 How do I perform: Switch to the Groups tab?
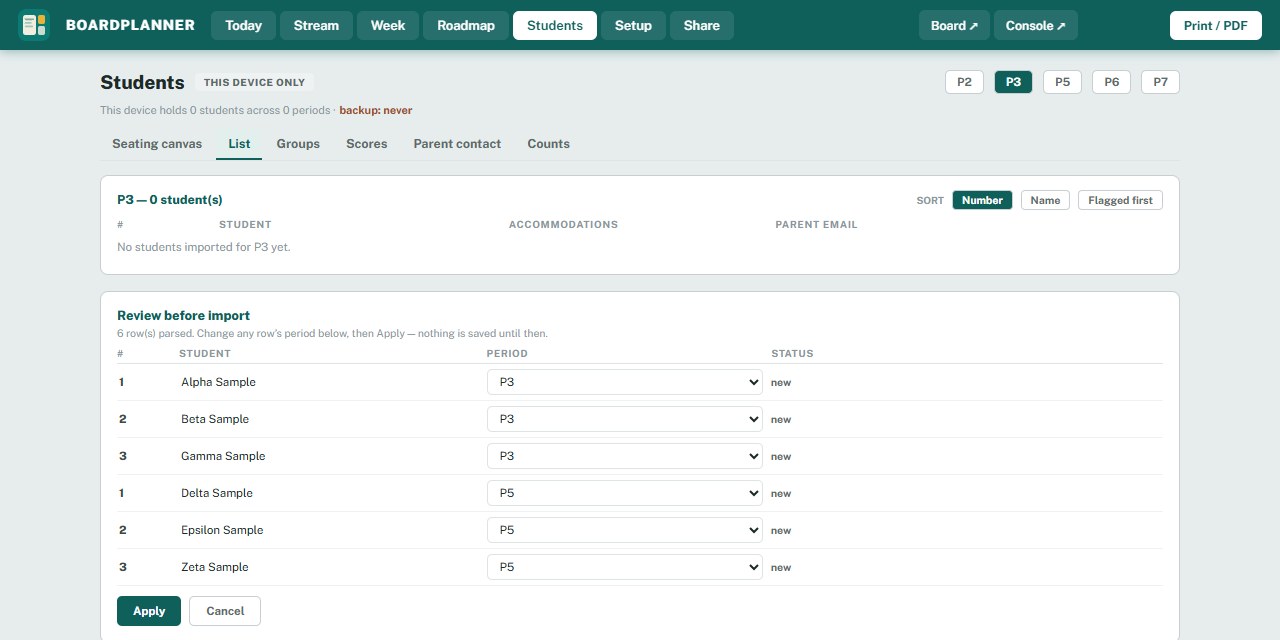tap(298, 144)
